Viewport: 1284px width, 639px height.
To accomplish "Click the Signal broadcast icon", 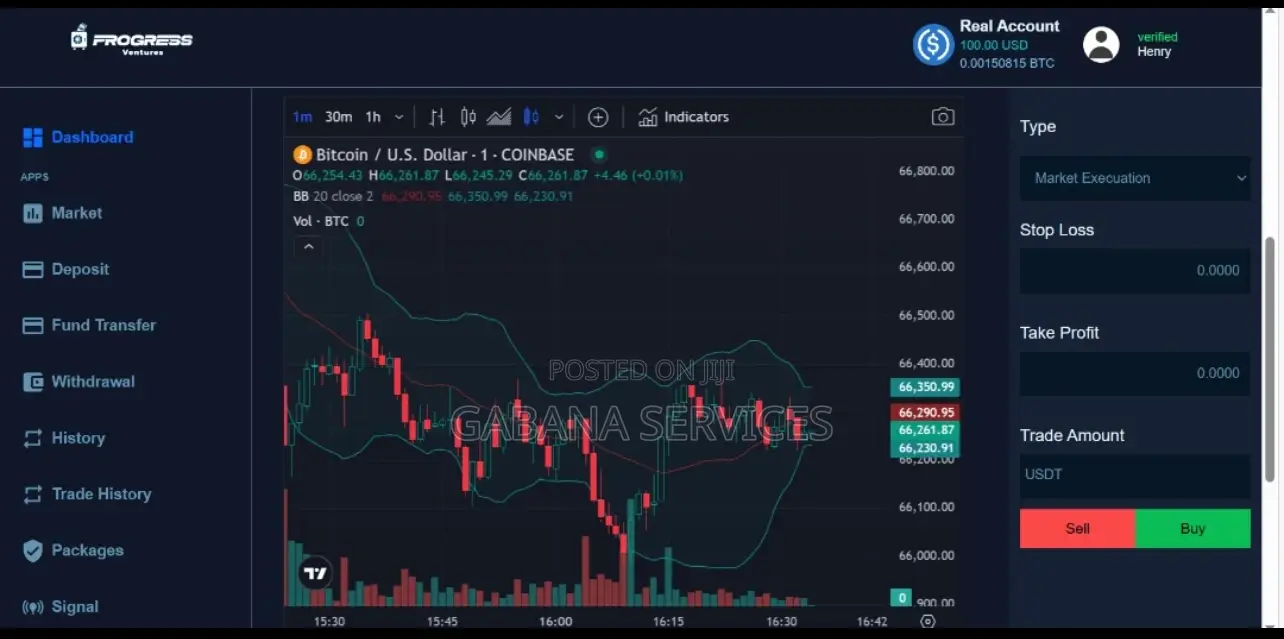I will coord(33,606).
